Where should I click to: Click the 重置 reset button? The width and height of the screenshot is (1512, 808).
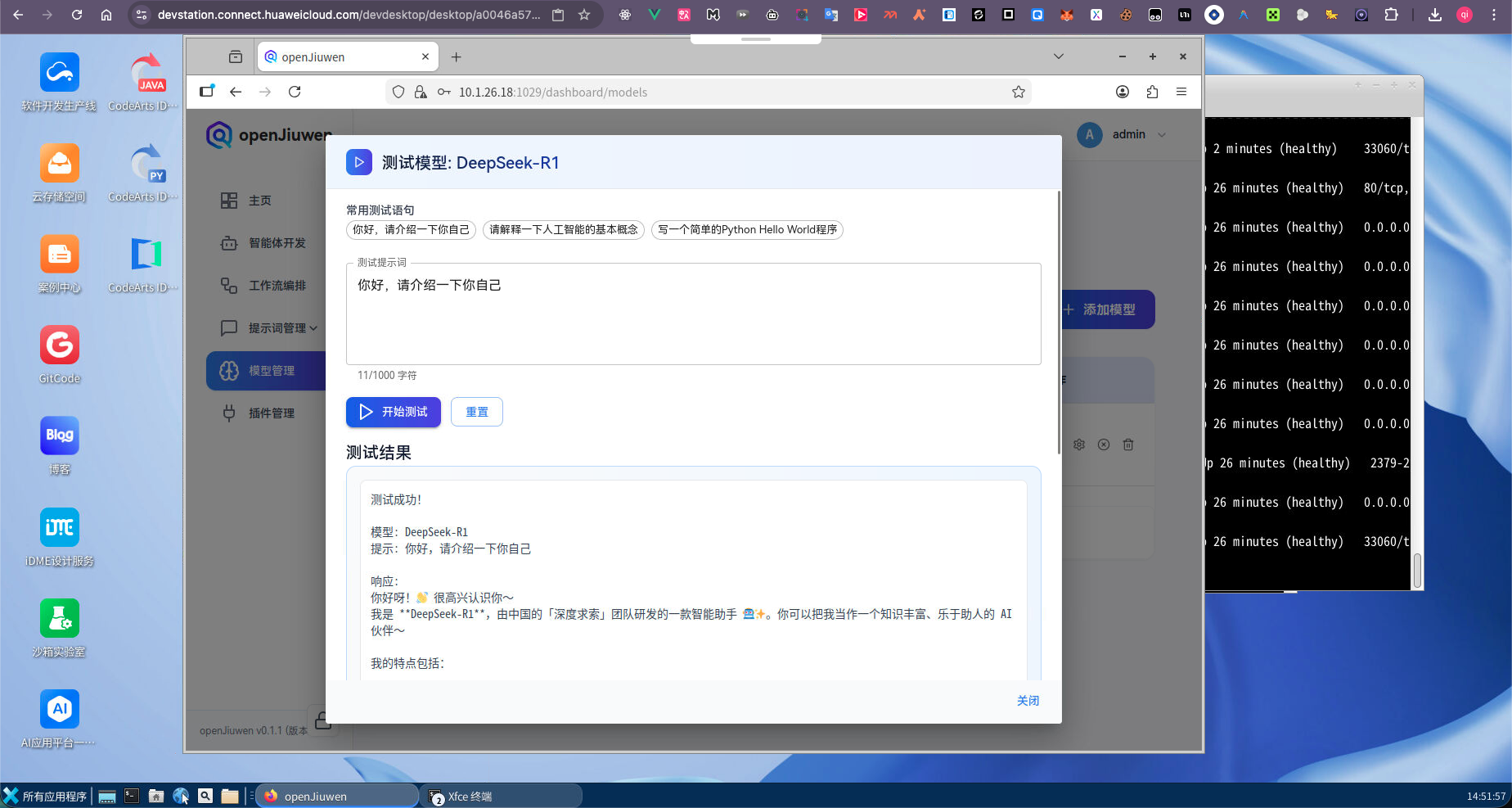[x=477, y=412]
